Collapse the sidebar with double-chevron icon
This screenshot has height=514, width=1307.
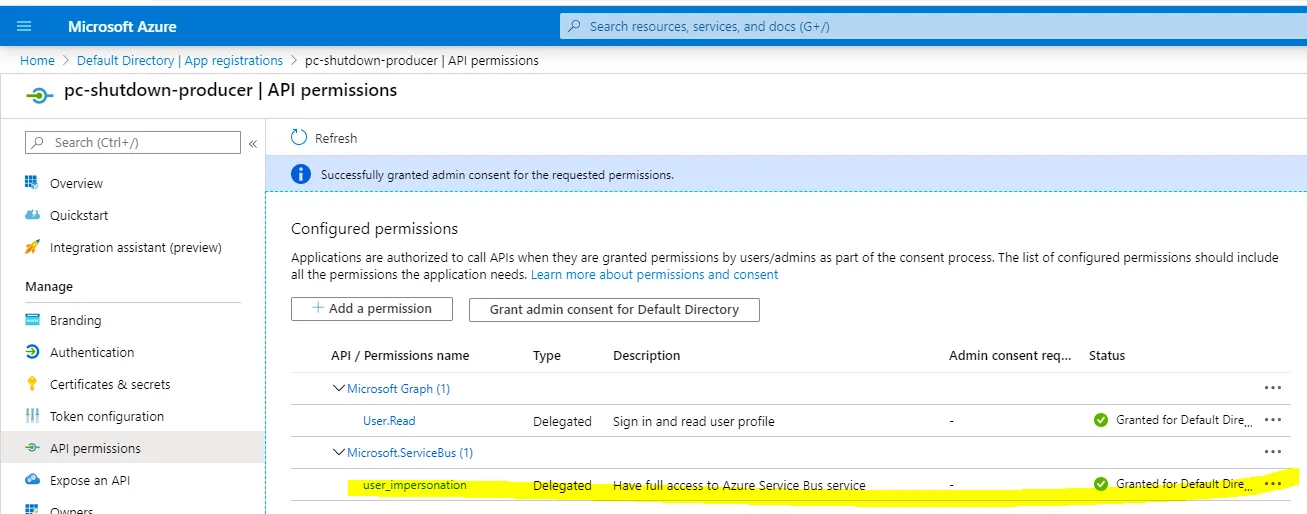click(x=253, y=144)
